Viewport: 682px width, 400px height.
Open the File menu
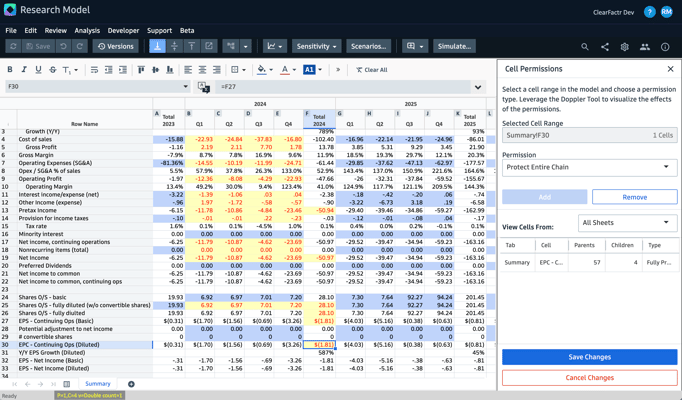(11, 30)
